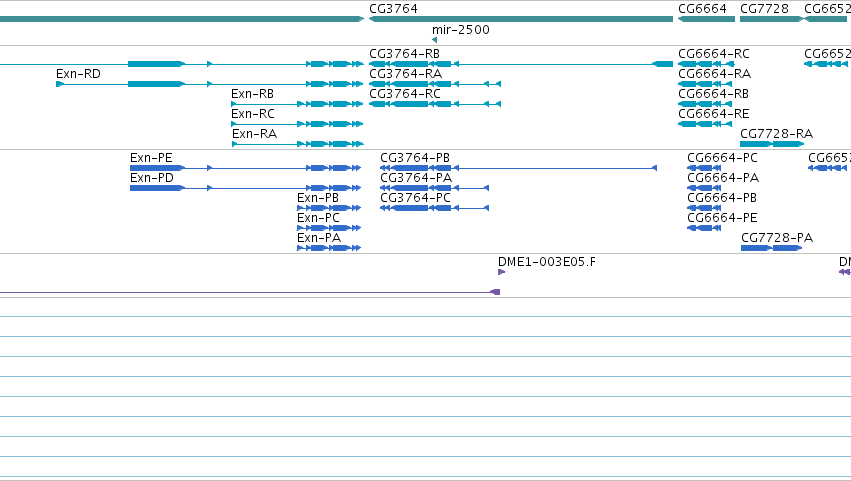Screen dimensions: 851x481
Task: Select the DME1-003E05.F label
Action: tap(547, 262)
